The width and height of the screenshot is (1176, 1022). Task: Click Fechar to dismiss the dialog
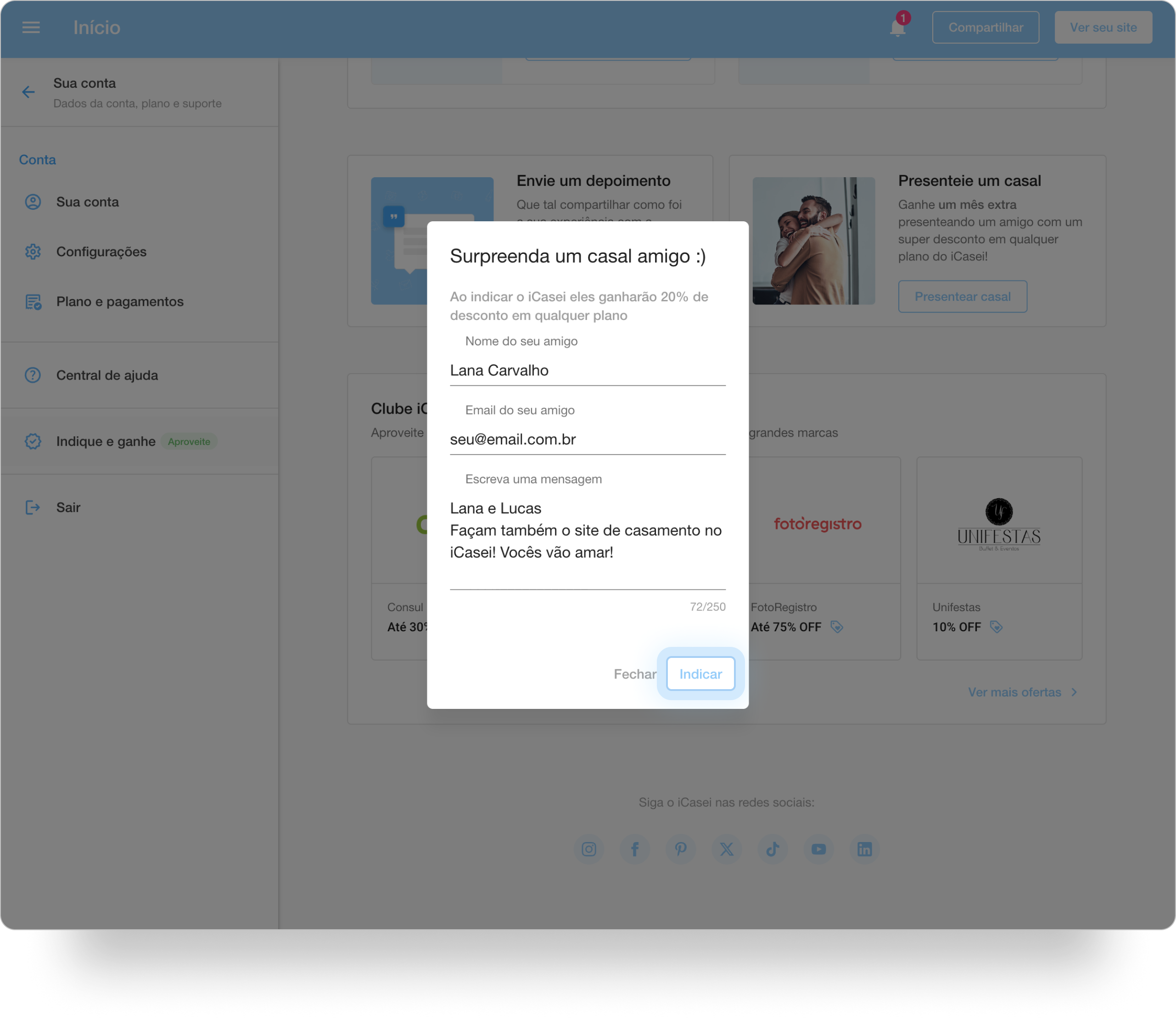[x=634, y=674]
